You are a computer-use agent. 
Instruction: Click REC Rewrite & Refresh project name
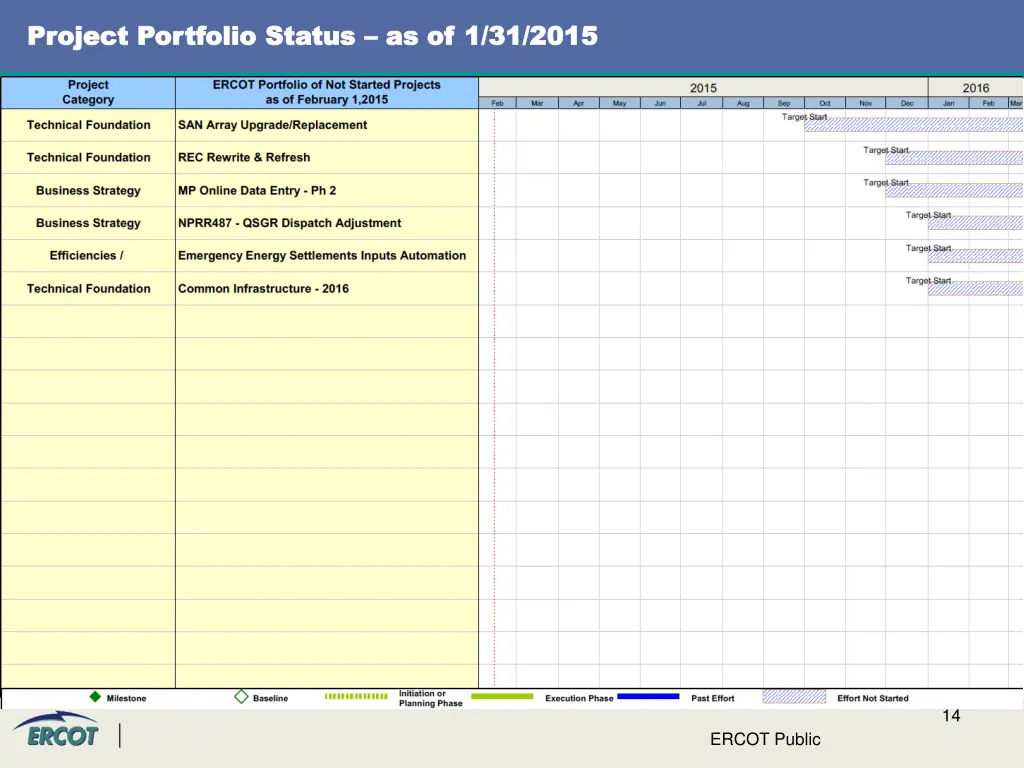tap(244, 157)
